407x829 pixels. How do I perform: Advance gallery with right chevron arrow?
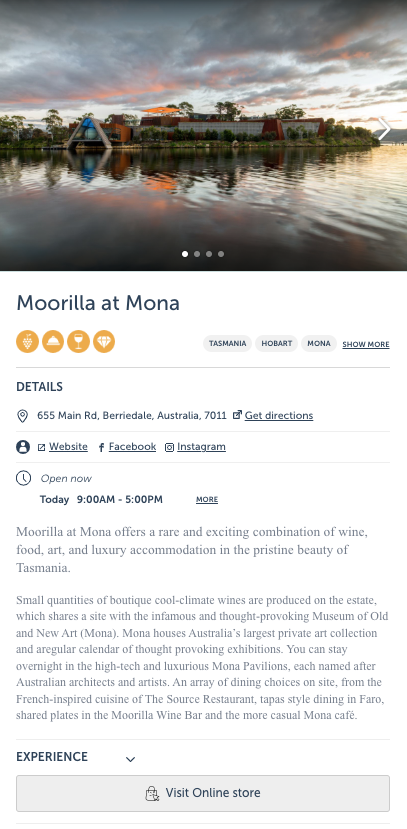click(384, 128)
